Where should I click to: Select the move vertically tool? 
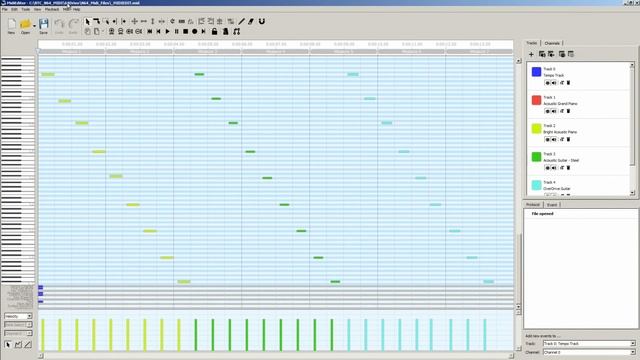[x=153, y=21]
